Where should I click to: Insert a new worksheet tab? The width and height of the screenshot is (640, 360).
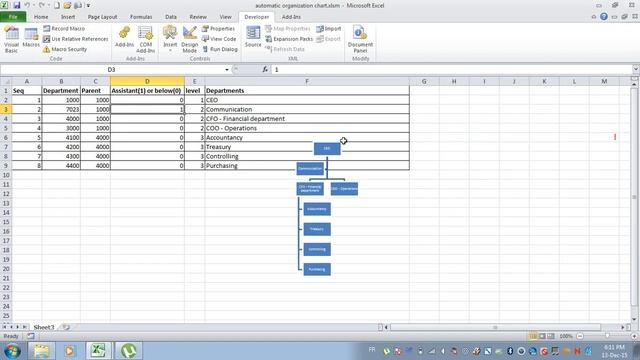pyautogui.click(x=66, y=327)
